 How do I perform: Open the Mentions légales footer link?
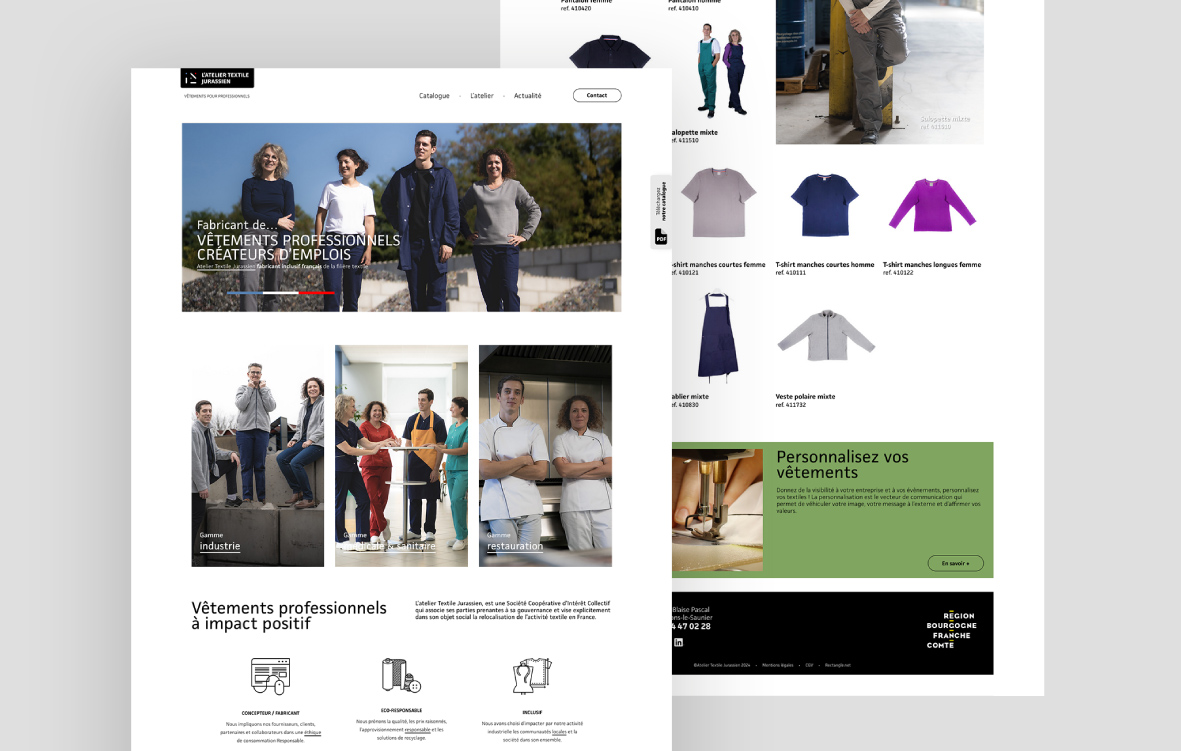point(777,664)
